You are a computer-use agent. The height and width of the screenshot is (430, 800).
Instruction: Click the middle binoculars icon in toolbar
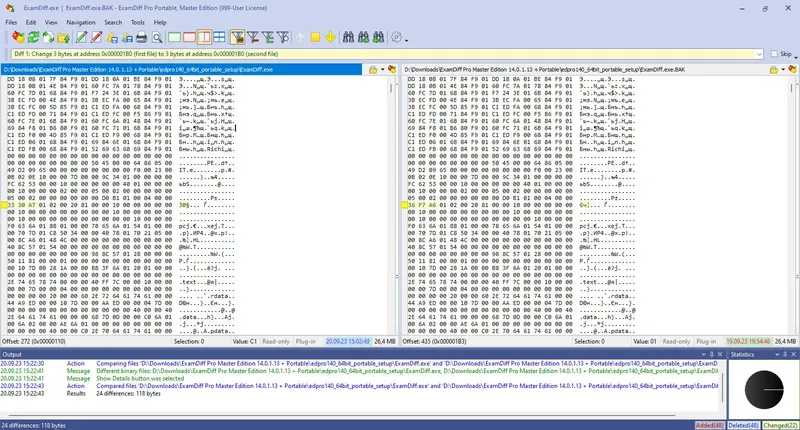pyautogui.click(x=363, y=37)
